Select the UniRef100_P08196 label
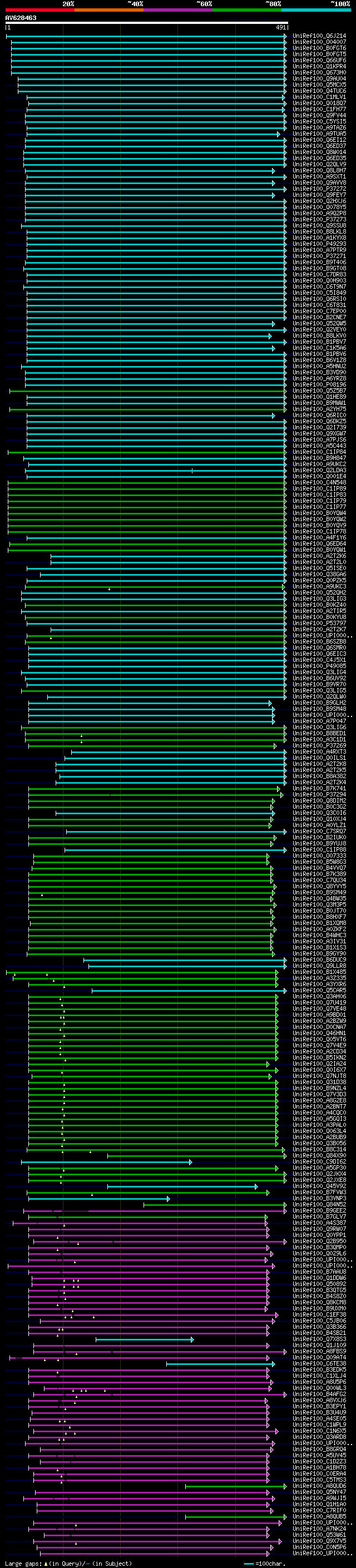 point(319,385)
